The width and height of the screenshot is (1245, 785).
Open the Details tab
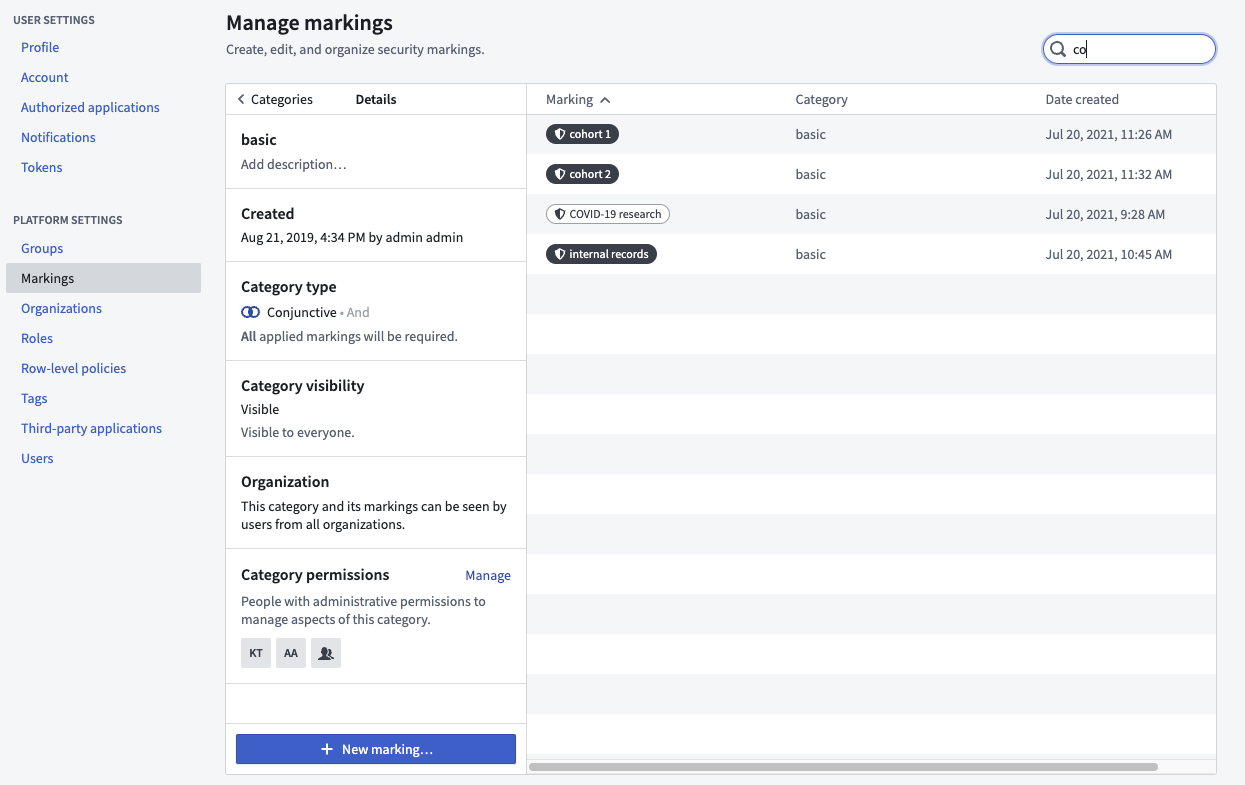(x=376, y=100)
